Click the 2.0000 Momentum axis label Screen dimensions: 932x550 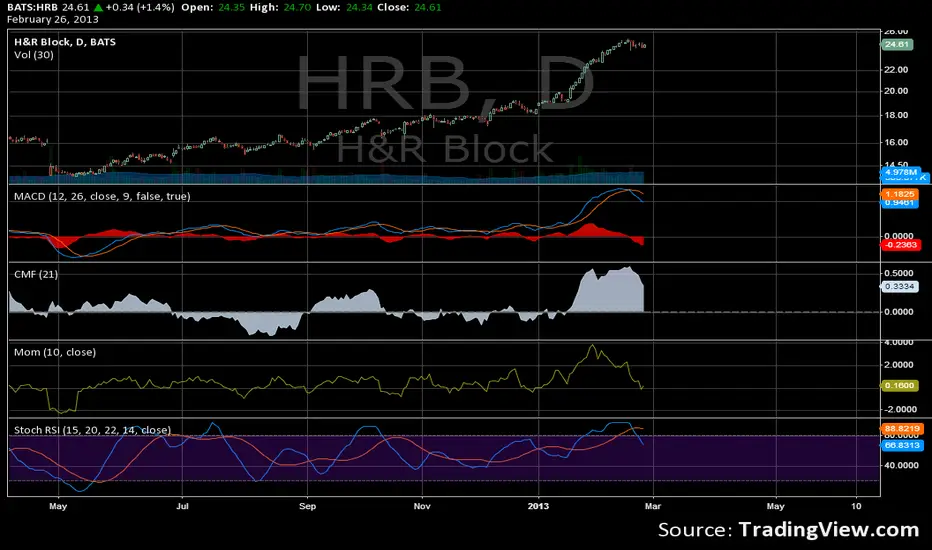tap(900, 365)
